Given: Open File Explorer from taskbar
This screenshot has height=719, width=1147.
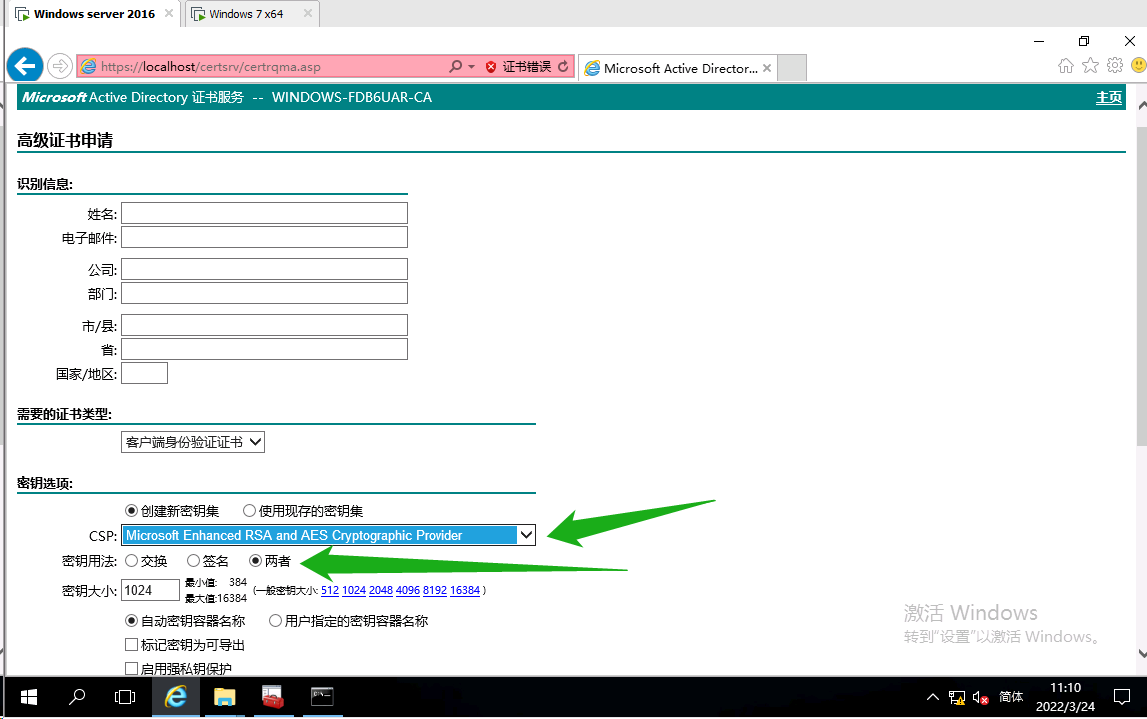Looking at the screenshot, I should point(225,697).
